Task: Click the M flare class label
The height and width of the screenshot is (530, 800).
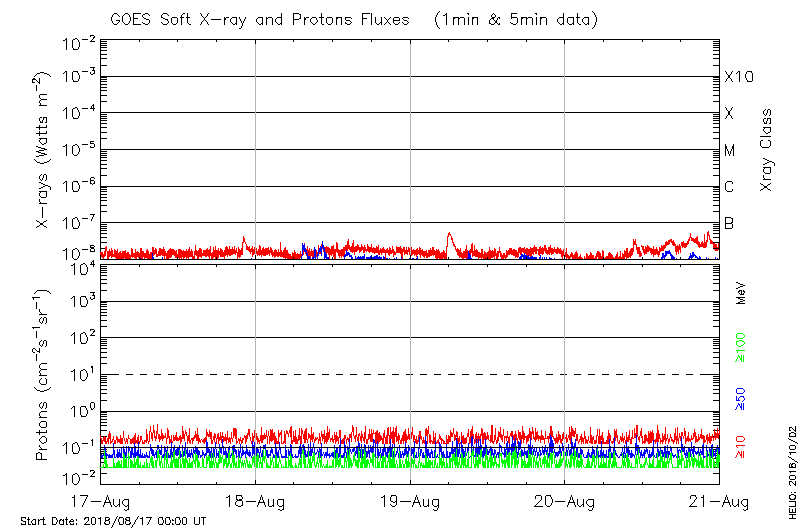Action: tap(730, 151)
